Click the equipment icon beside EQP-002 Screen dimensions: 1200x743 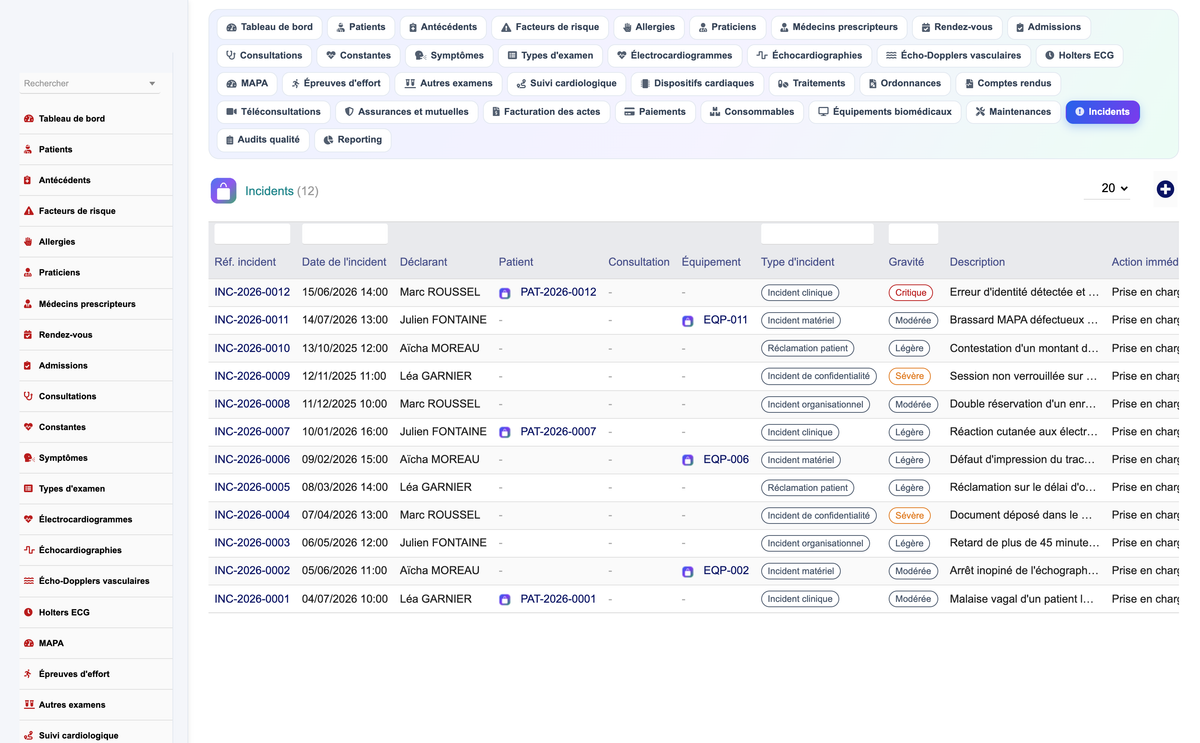coord(687,572)
